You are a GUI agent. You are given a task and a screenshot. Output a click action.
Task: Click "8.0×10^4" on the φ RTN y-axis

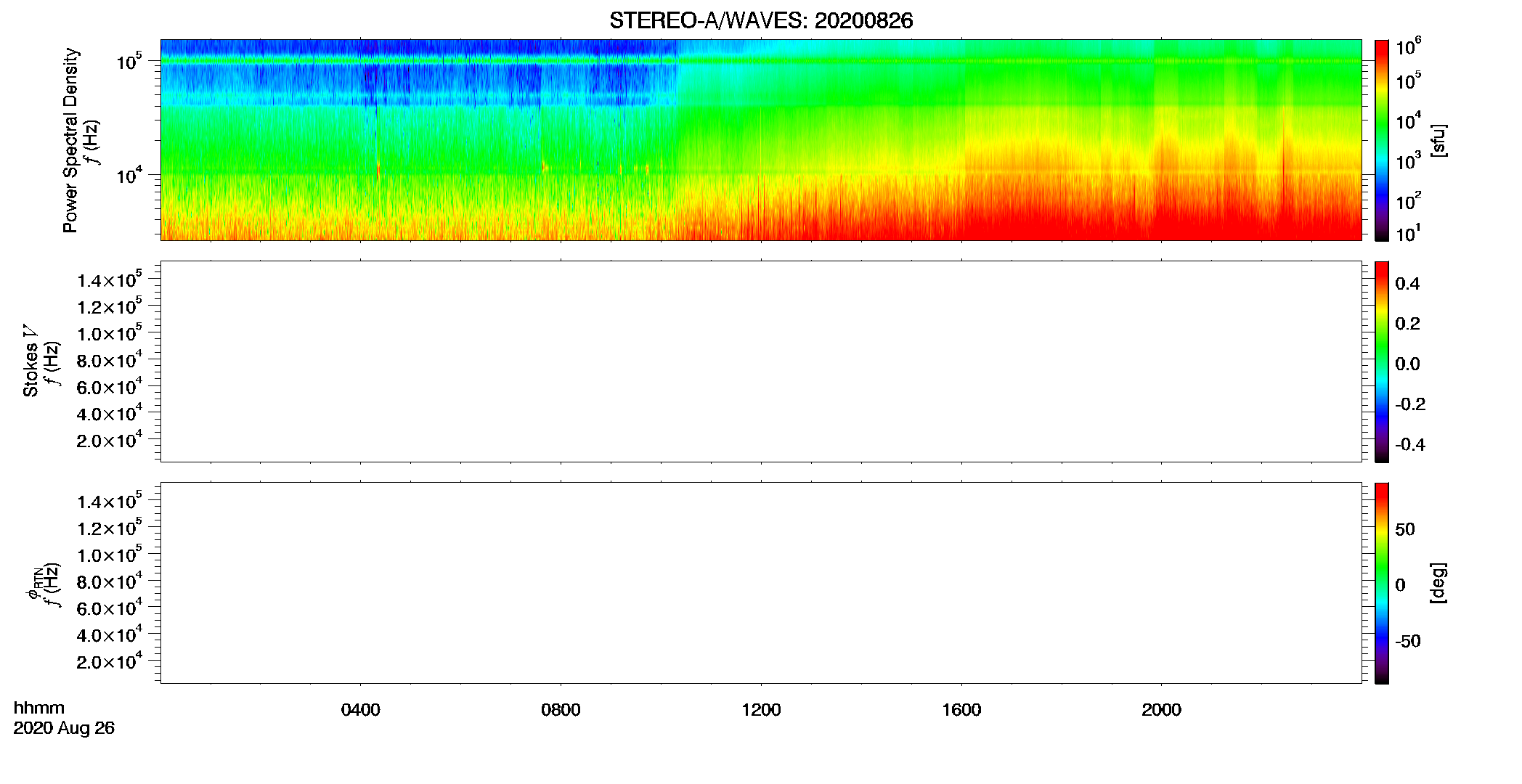point(110,582)
